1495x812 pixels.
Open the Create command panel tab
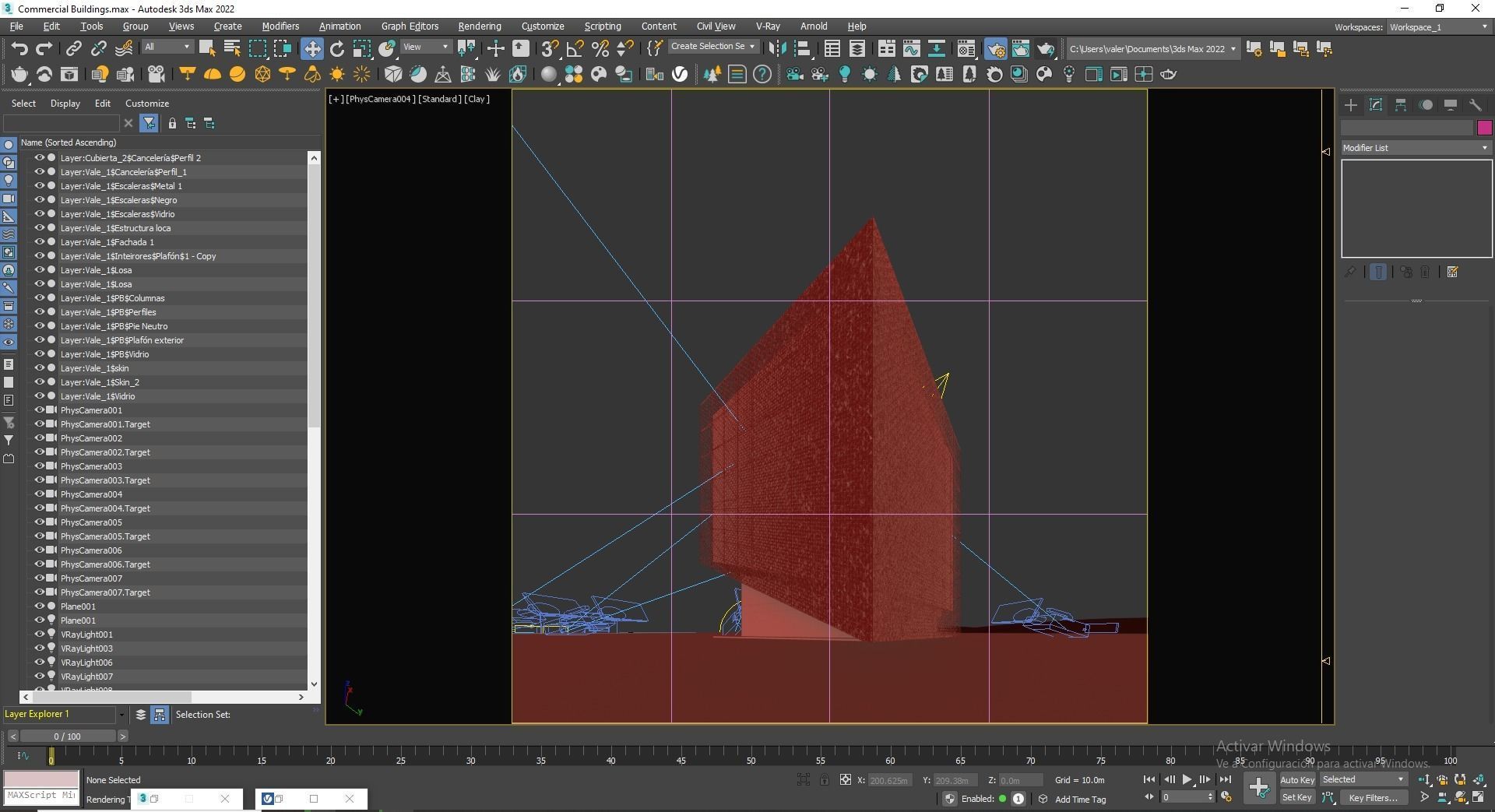(x=1351, y=105)
